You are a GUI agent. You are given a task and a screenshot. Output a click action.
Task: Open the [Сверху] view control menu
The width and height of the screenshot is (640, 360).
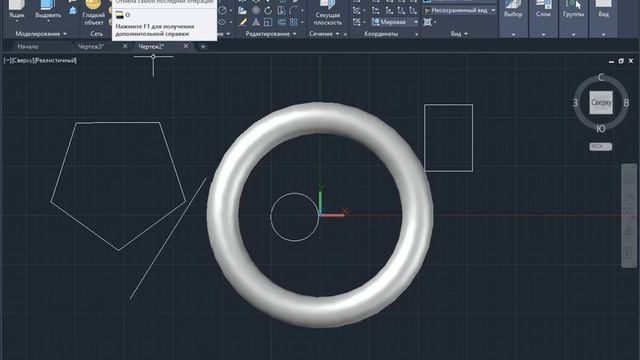point(22,60)
